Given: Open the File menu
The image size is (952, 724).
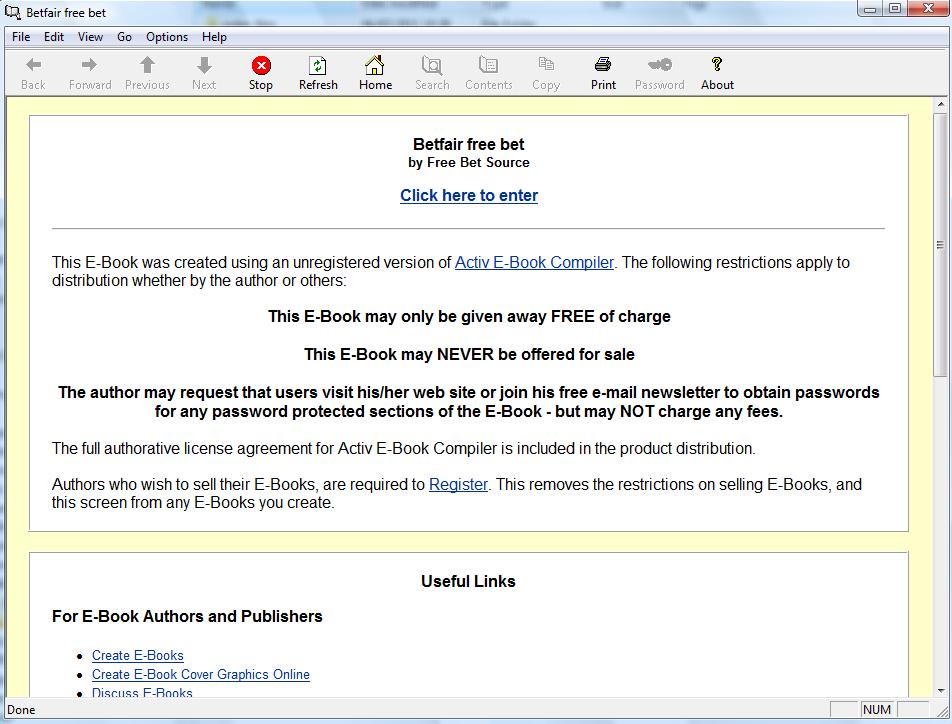Looking at the screenshot, I should (21, 37).
